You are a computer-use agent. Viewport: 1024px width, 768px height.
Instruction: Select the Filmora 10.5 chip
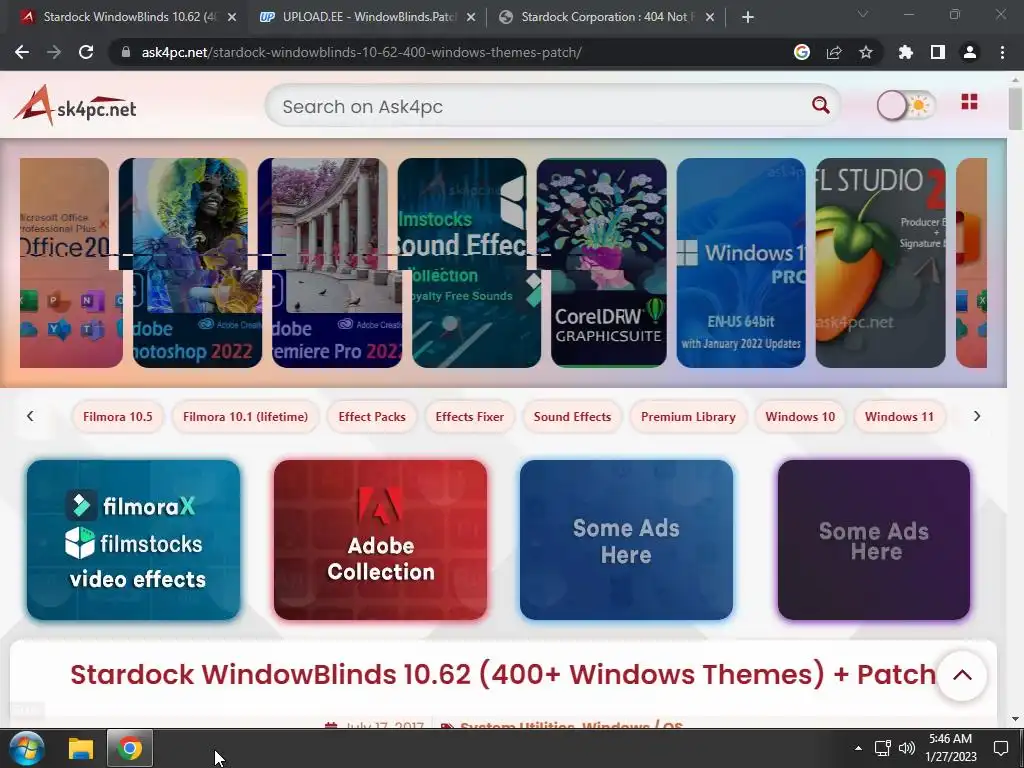[x=118, y=417]
